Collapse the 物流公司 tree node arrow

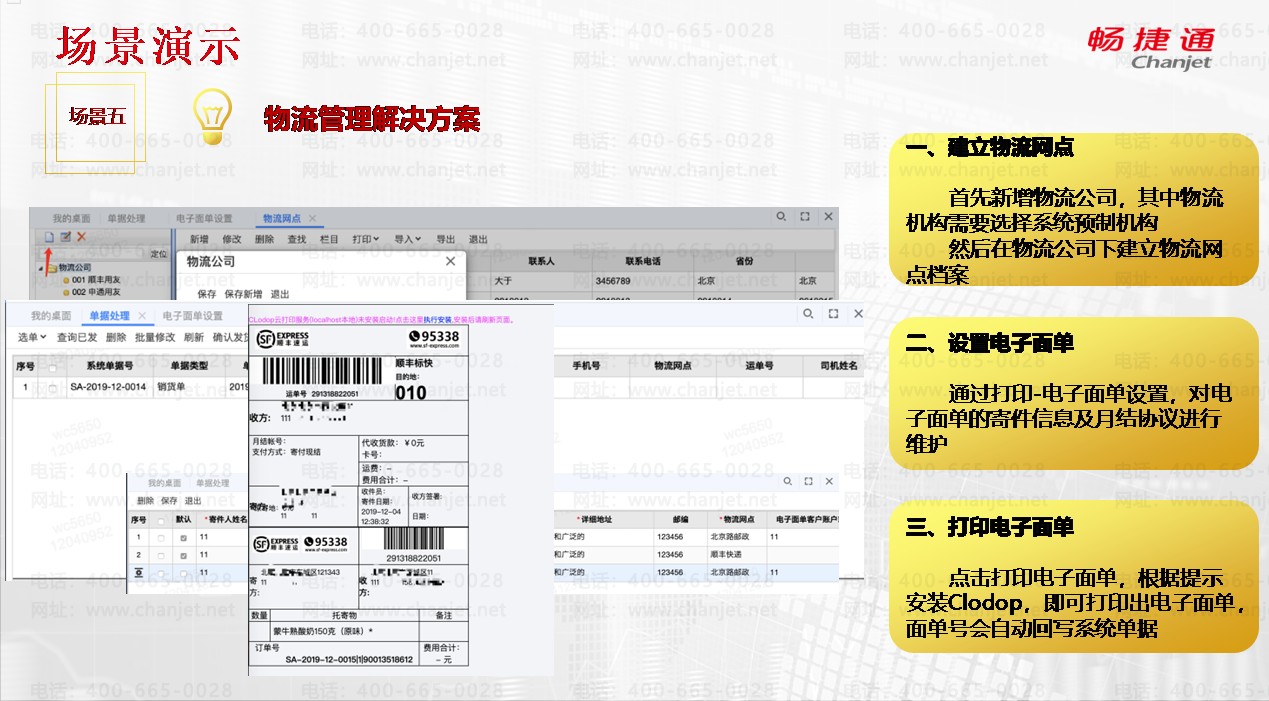(42, 268)
